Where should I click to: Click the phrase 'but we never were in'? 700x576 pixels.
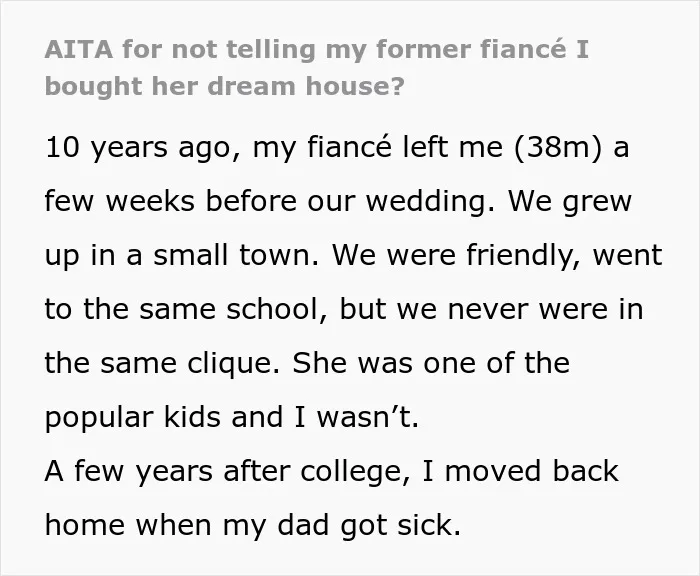[492, 309]
